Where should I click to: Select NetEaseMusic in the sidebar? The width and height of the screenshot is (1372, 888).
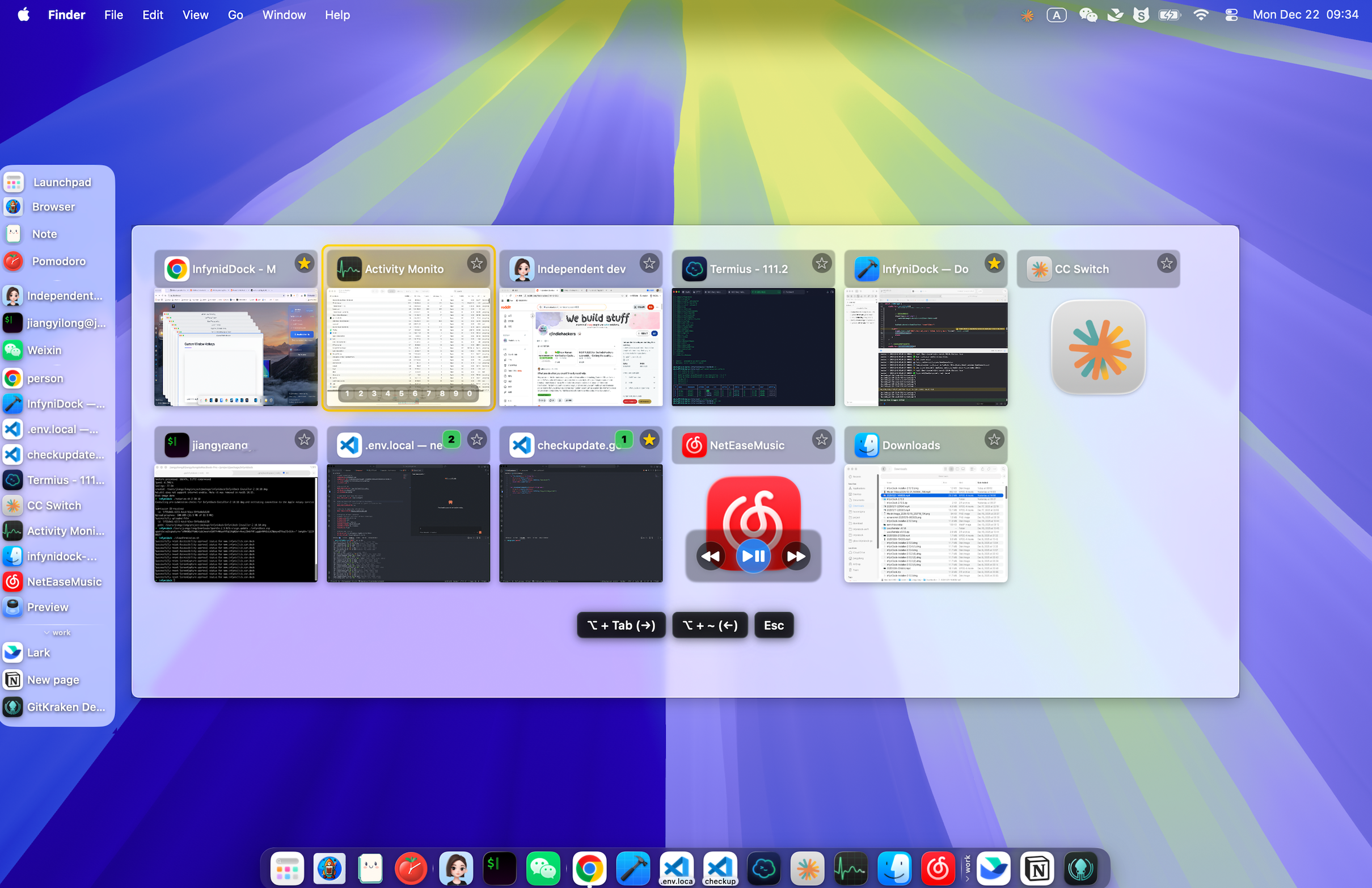pos(64,581)
